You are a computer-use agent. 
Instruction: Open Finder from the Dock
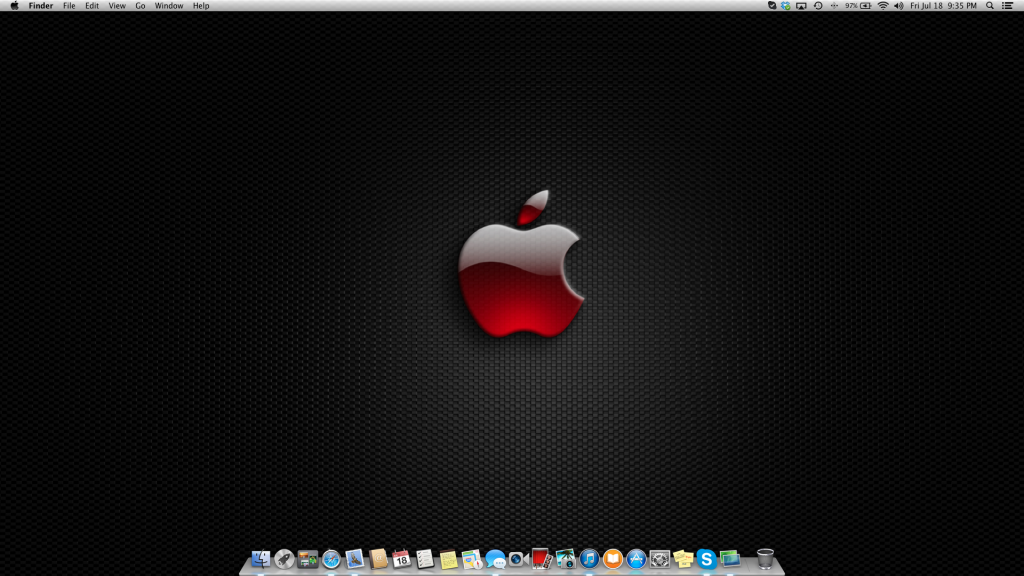point(261,559)
